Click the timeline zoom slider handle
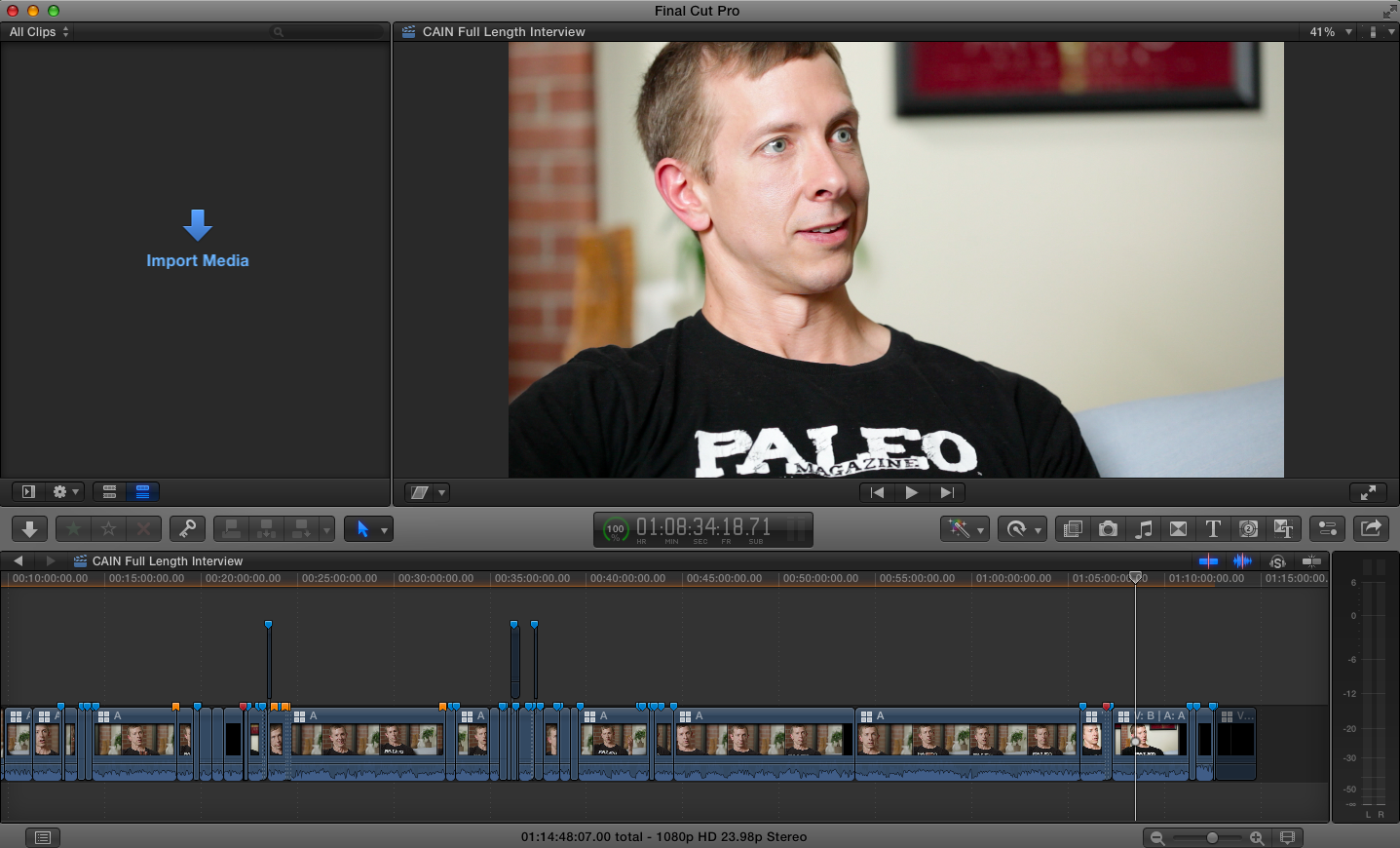The width and height of the screenshot is (1400, 848). [x=1212, y=838]
